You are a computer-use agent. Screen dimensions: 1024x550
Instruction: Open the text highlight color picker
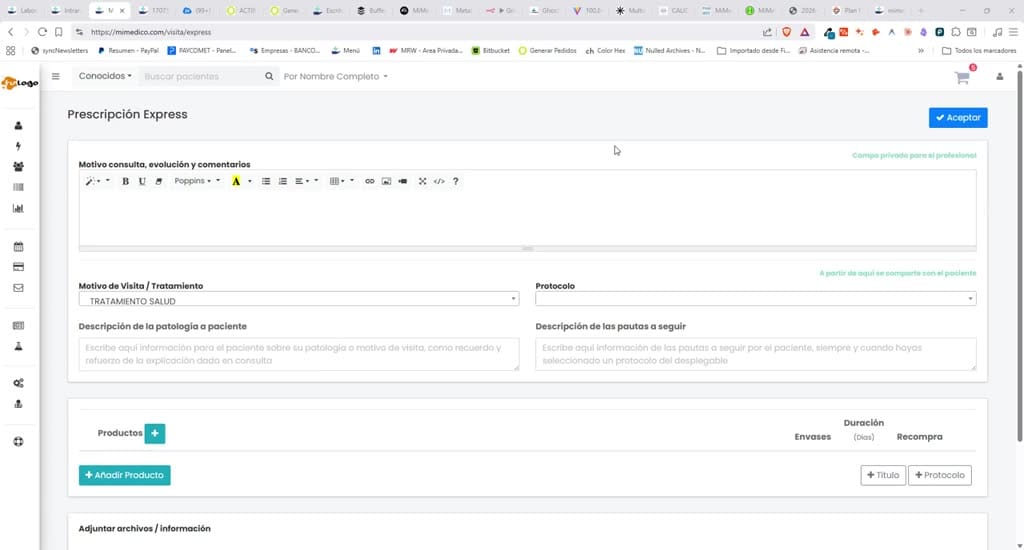tap(250, 181)
